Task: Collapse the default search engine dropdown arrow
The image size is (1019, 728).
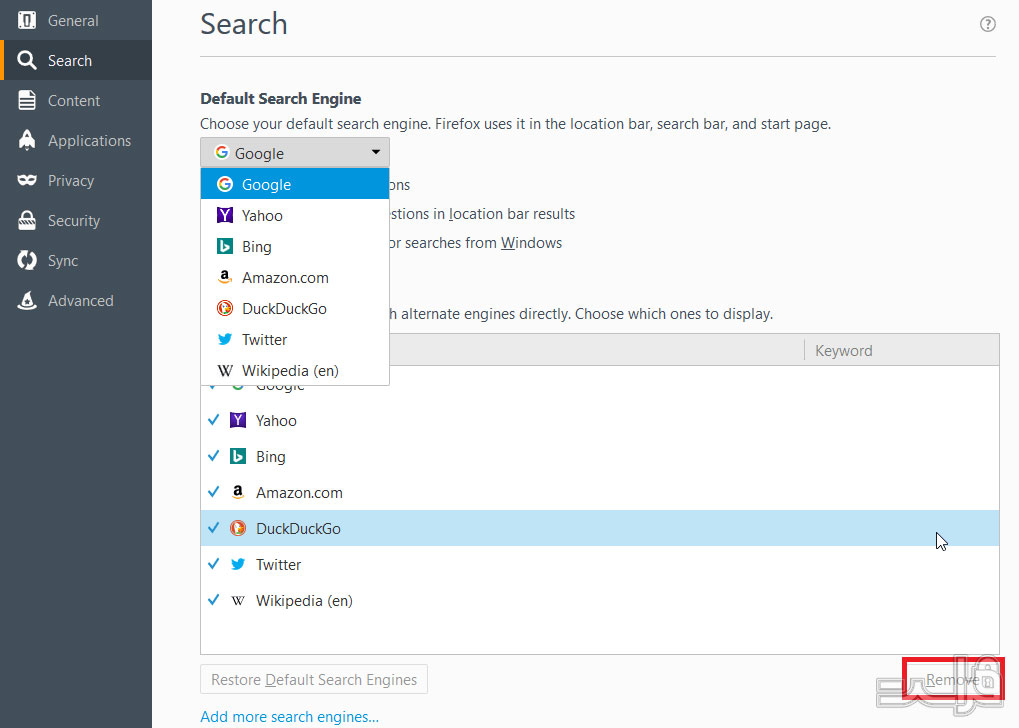Action: pos(375,152)
